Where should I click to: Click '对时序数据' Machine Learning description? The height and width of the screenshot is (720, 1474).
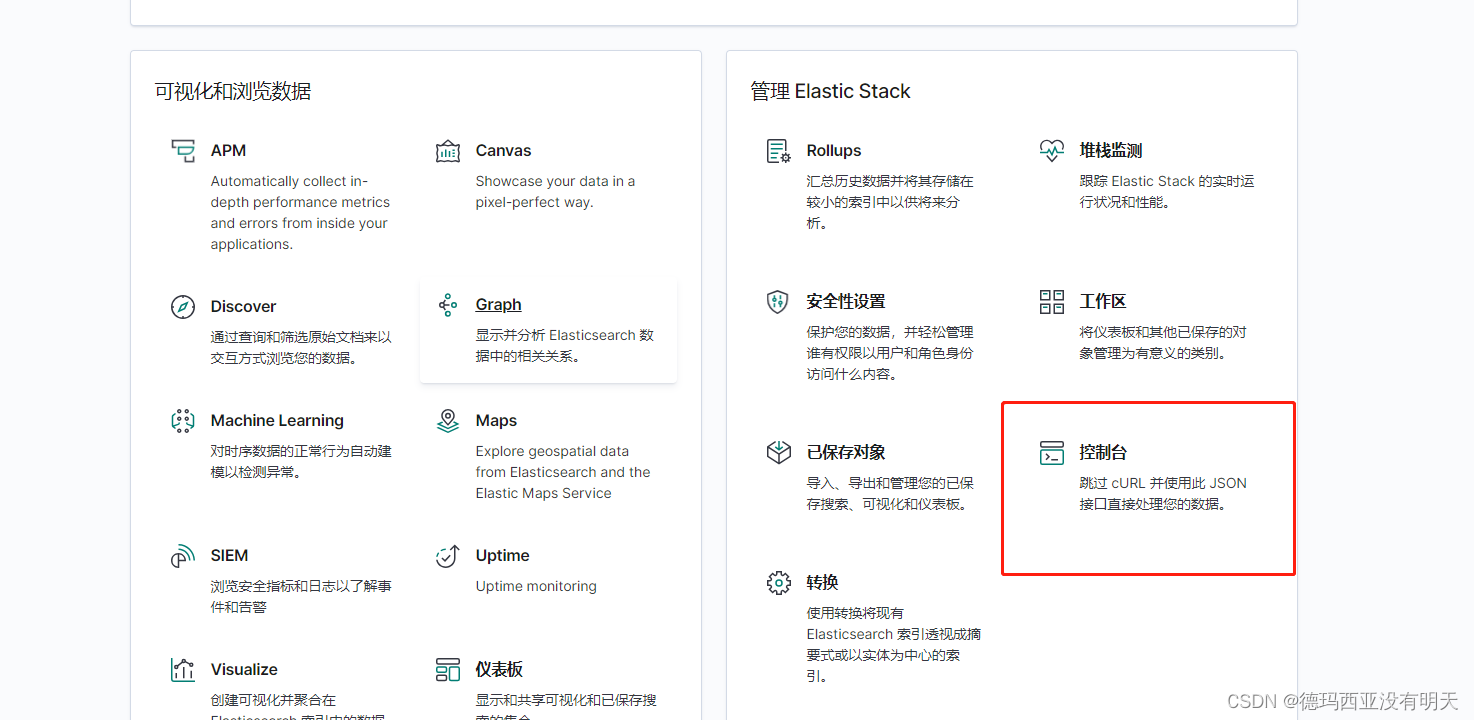(x=301, y=462)
